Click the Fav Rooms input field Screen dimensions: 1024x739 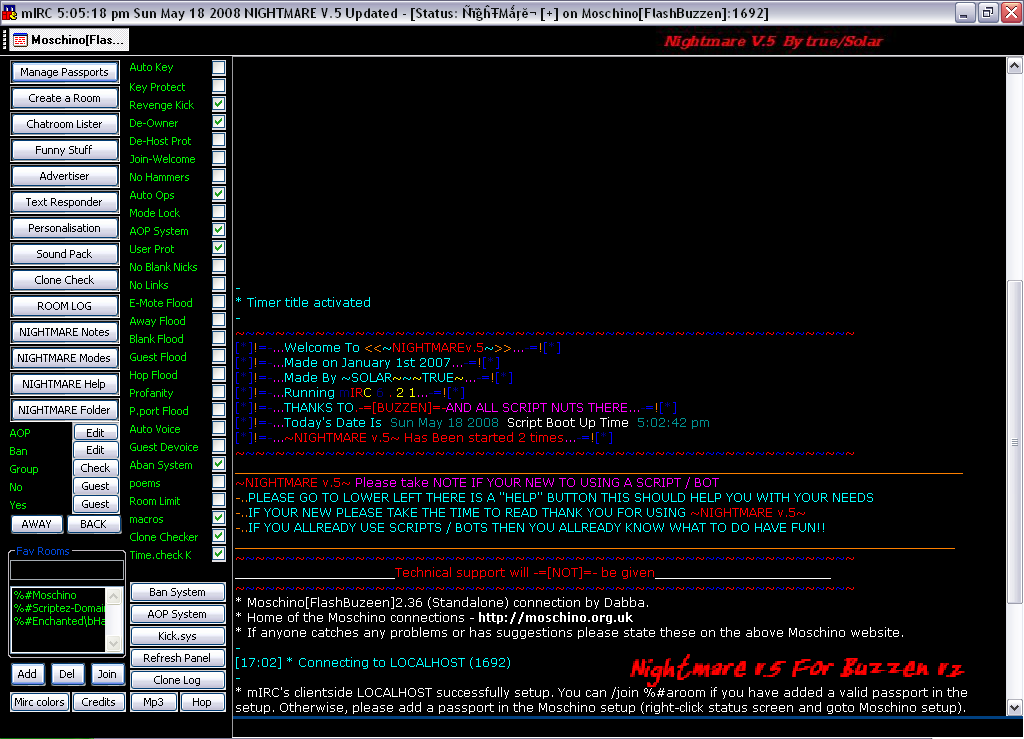pyautogui.click(x=67, y=570)
